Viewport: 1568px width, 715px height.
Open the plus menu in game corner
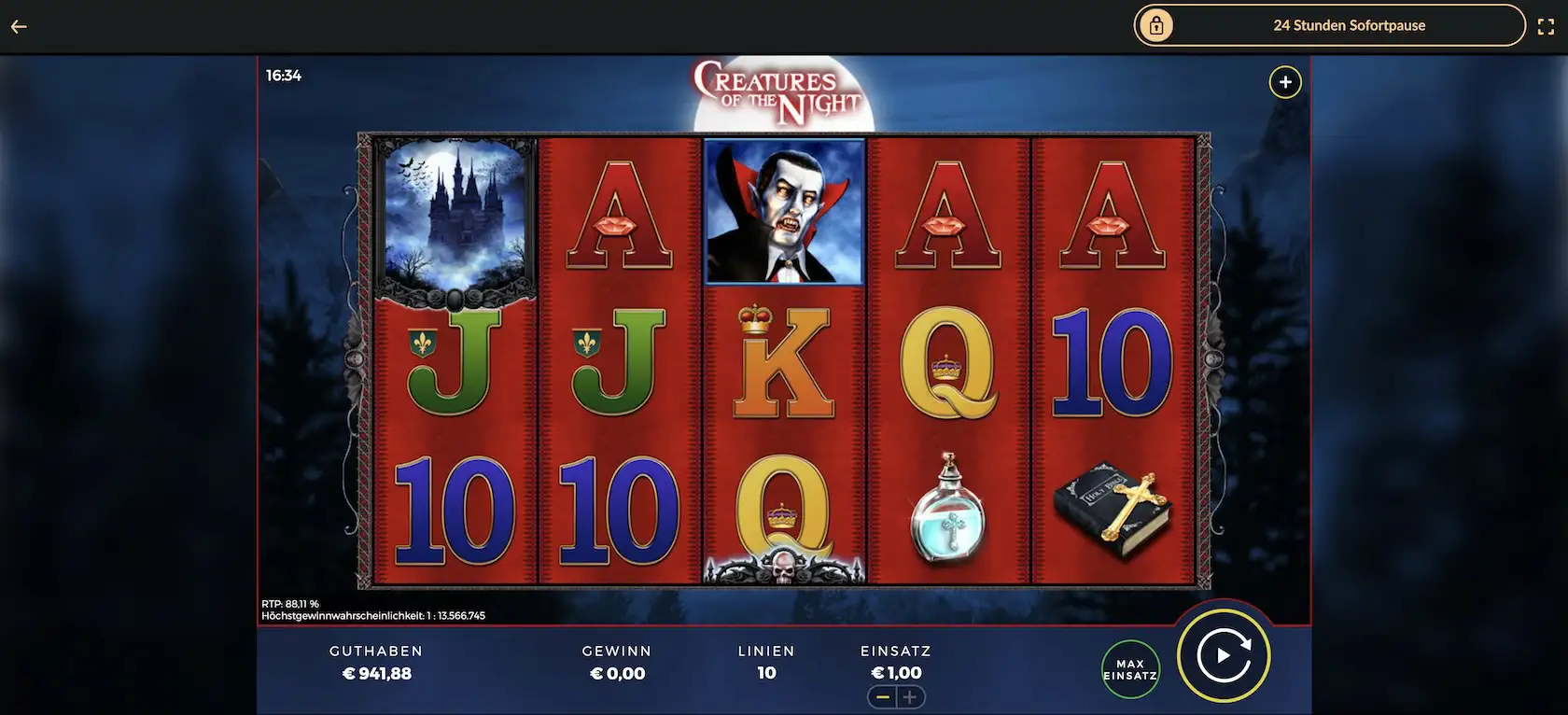click(x=1285, y=82)
